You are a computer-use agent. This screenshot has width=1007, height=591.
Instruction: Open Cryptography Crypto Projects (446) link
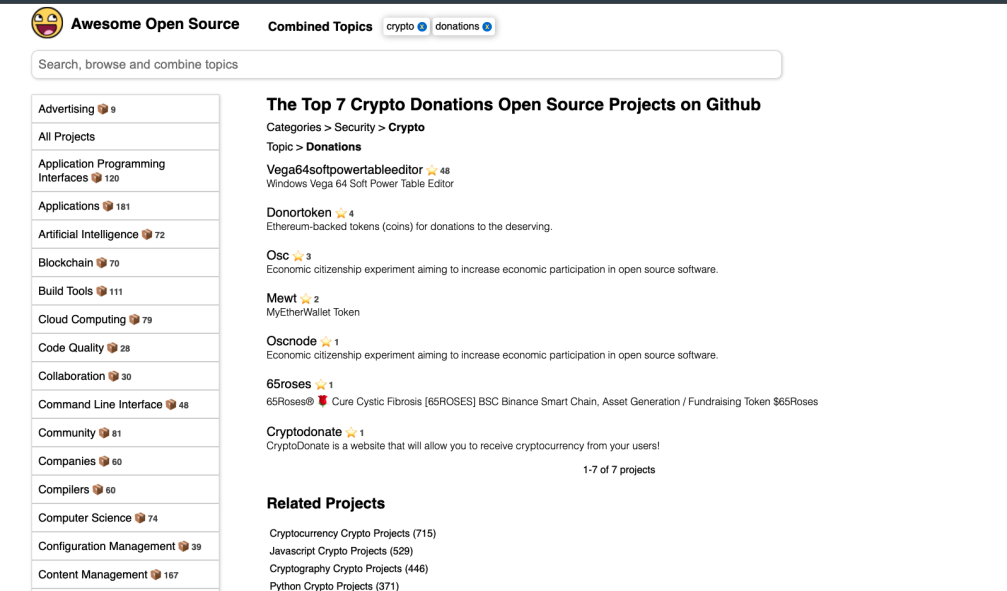coord(349,569)
